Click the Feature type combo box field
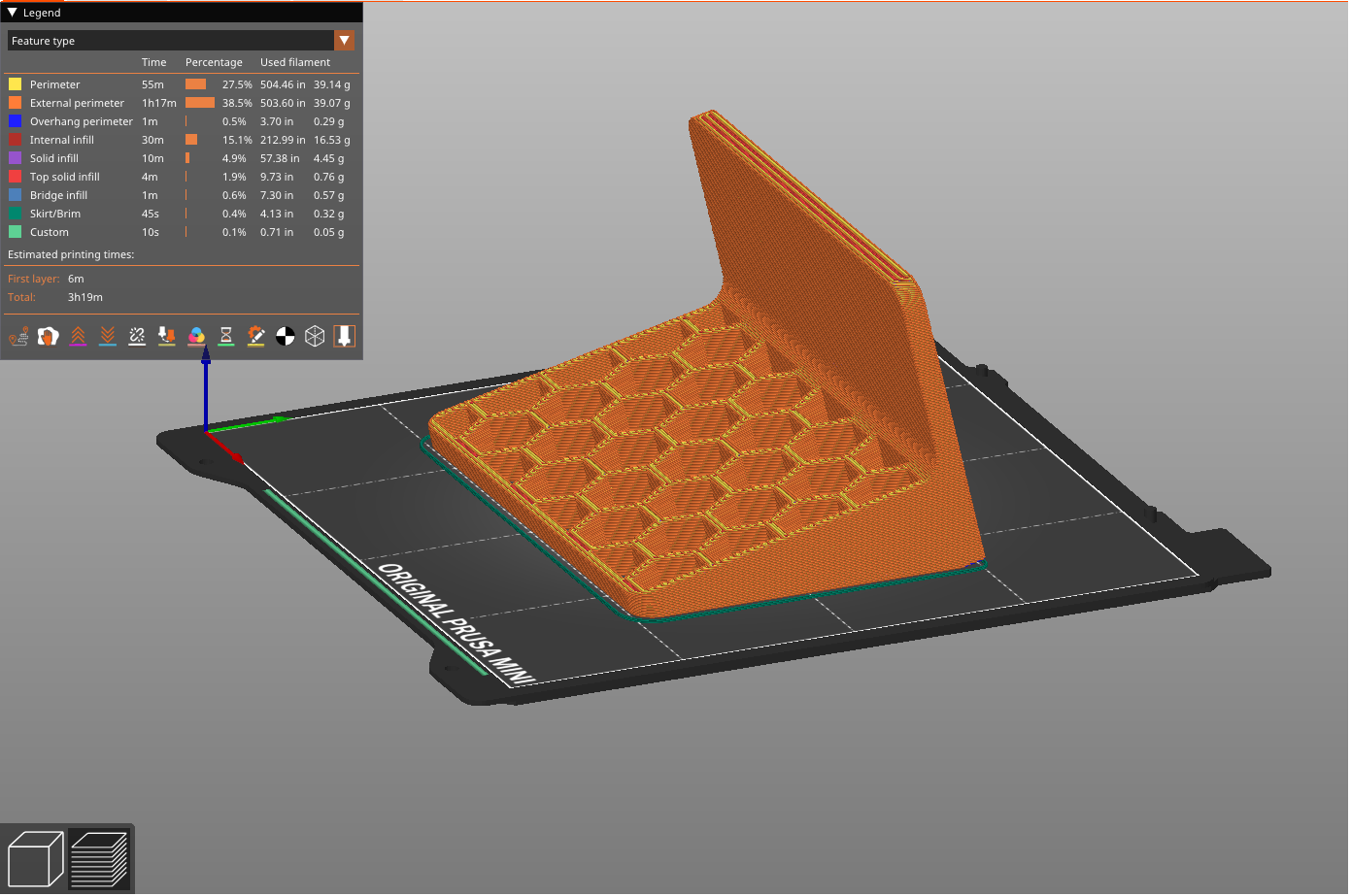 point(170,41)
